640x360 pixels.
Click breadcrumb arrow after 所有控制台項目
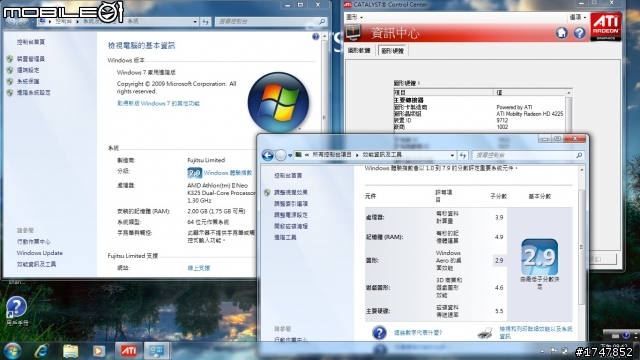[357, 155]
